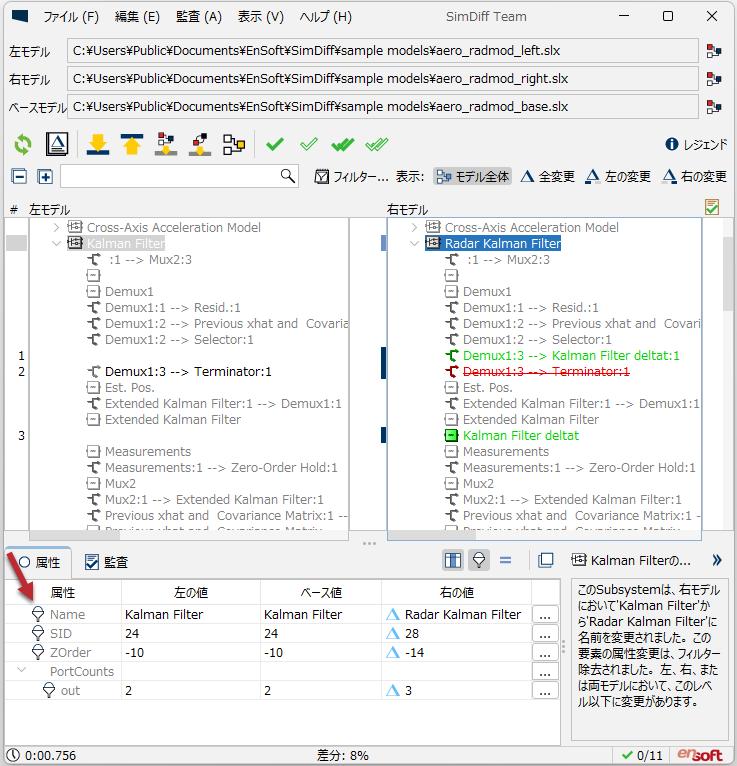Open the 表示 (V) menu
The image size is (737, 766).
261,17
